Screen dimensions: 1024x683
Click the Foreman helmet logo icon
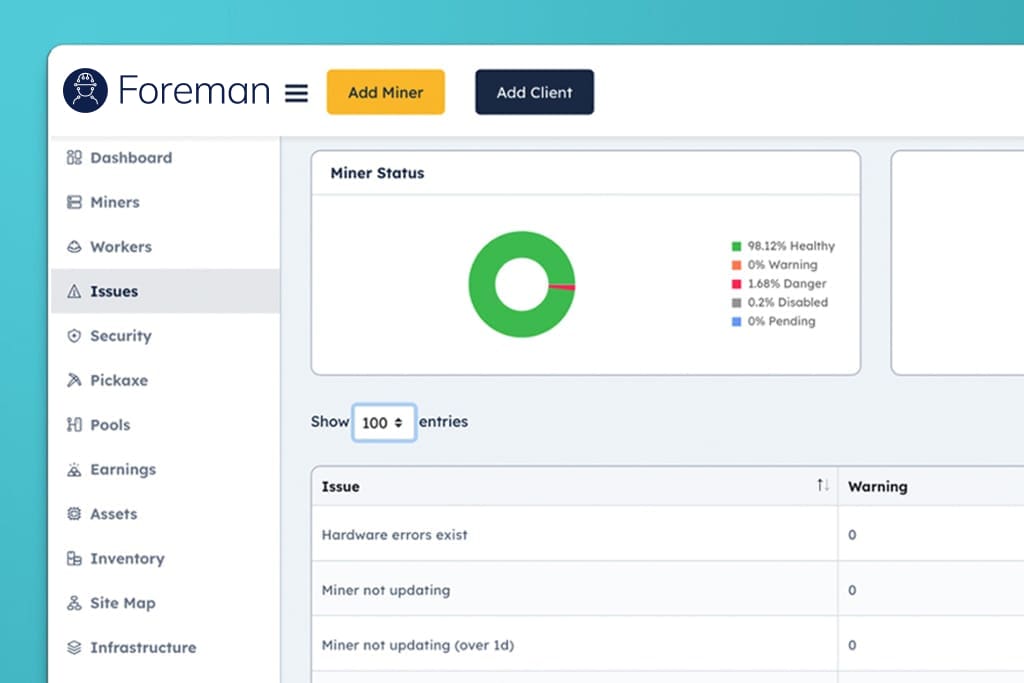[86, 90]
